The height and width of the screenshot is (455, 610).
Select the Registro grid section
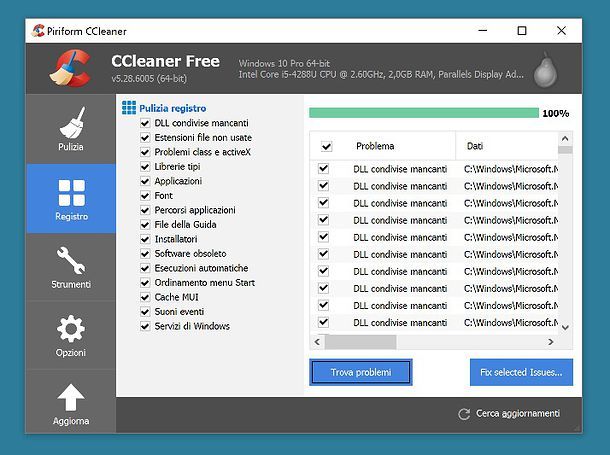coord(71,199)
